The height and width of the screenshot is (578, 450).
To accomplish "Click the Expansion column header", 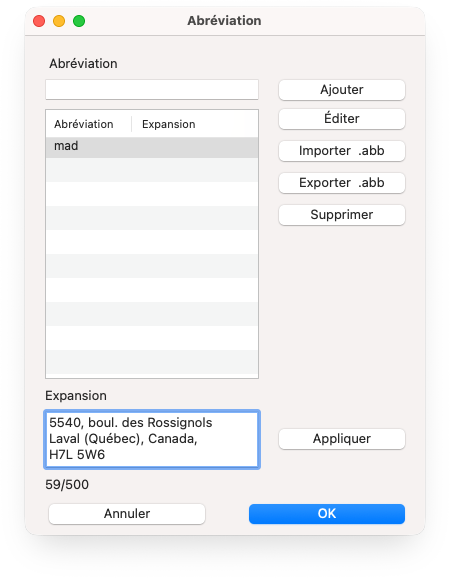I will pos(169,124).
